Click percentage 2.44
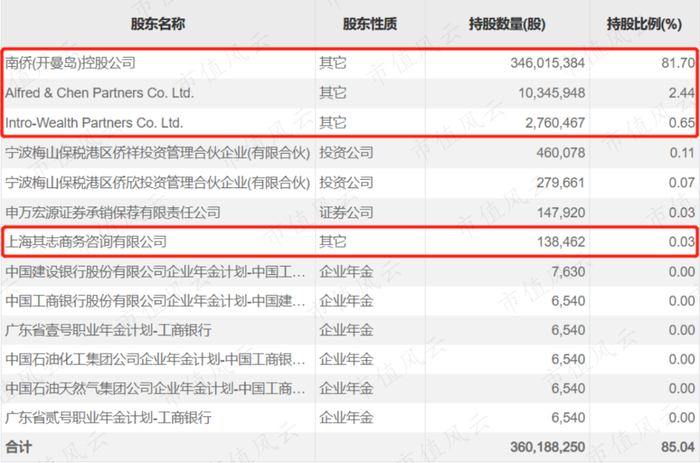 point(682,93)
